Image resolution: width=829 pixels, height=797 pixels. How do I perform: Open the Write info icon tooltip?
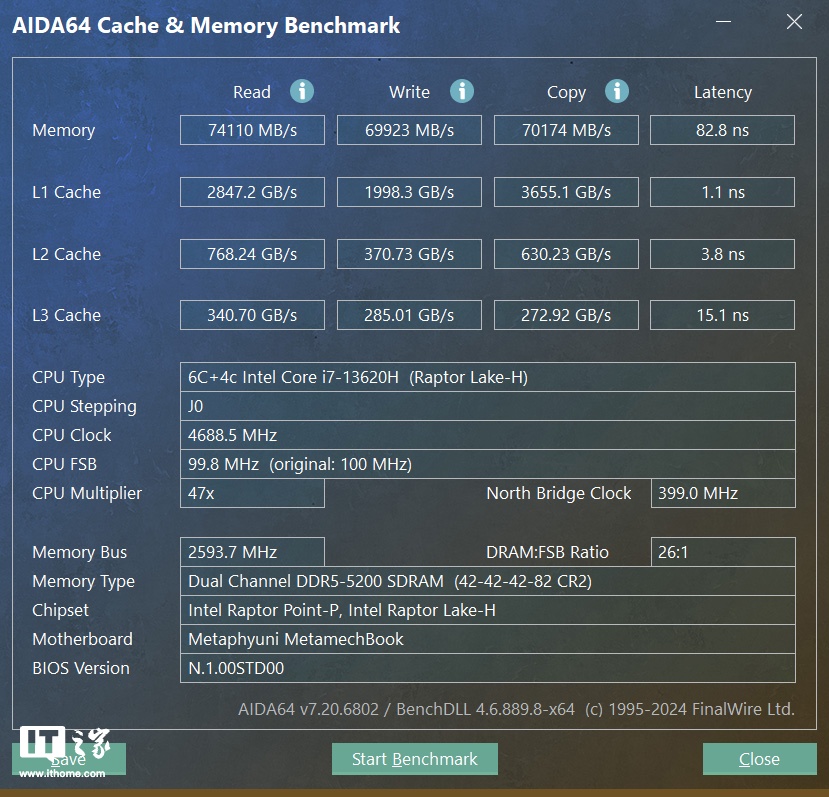(x=461, y=92)
